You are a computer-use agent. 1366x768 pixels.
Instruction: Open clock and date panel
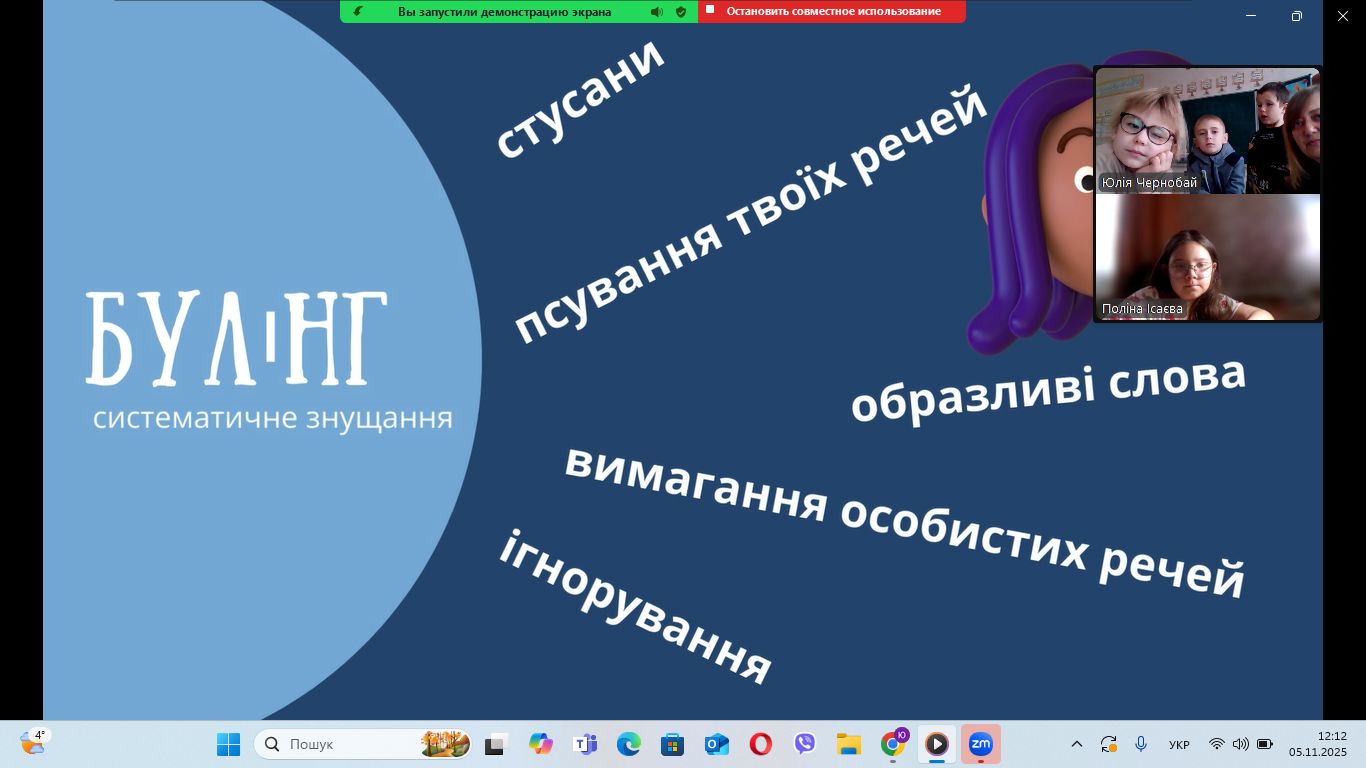1317,744
